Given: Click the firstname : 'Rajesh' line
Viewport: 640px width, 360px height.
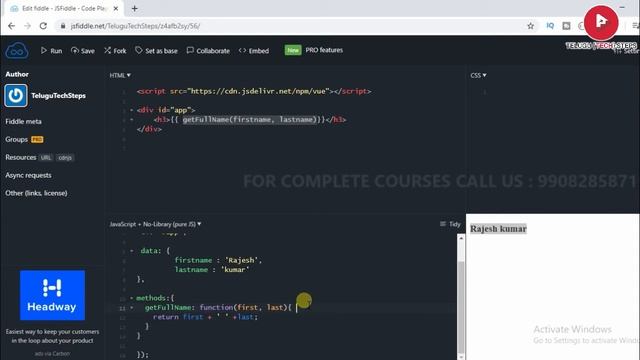Looking at the screenshot, I should (x=218, y=260).
